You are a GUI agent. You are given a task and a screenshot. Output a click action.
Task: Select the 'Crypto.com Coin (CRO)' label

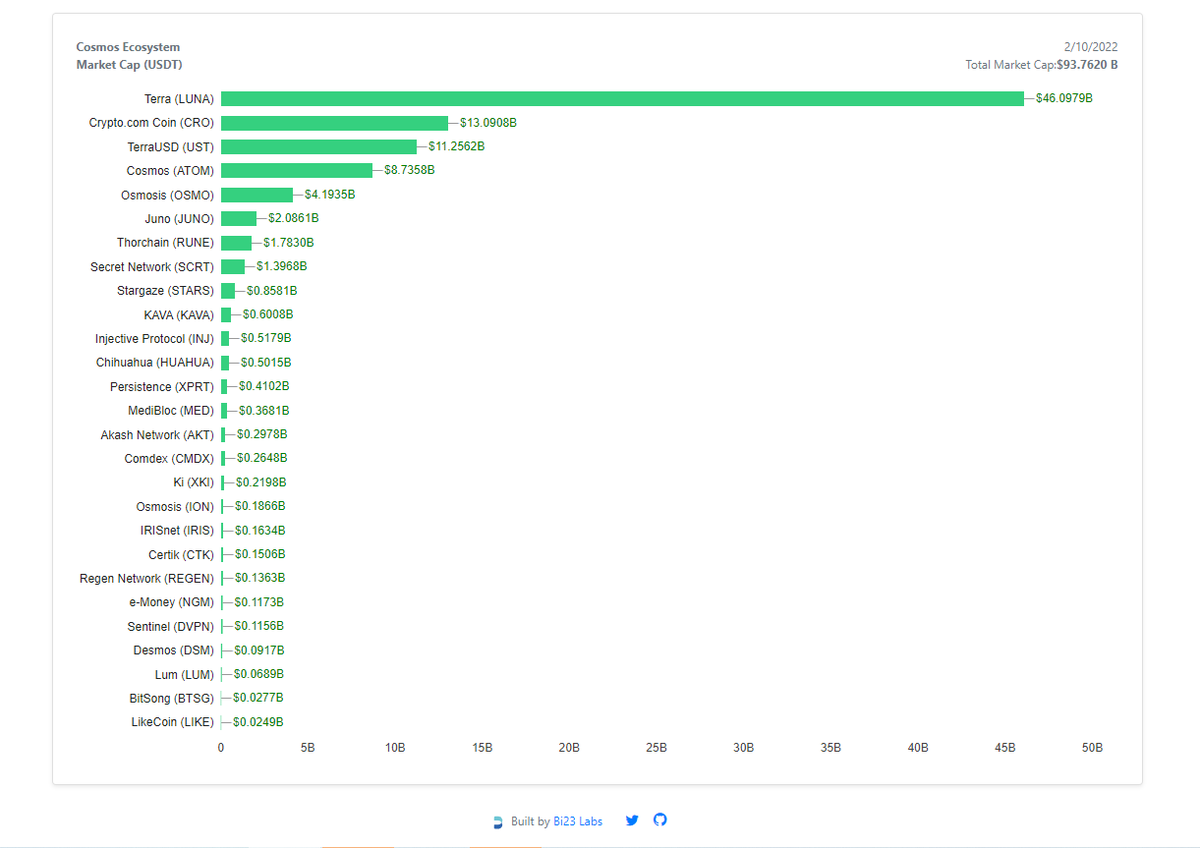pos(151,123)
